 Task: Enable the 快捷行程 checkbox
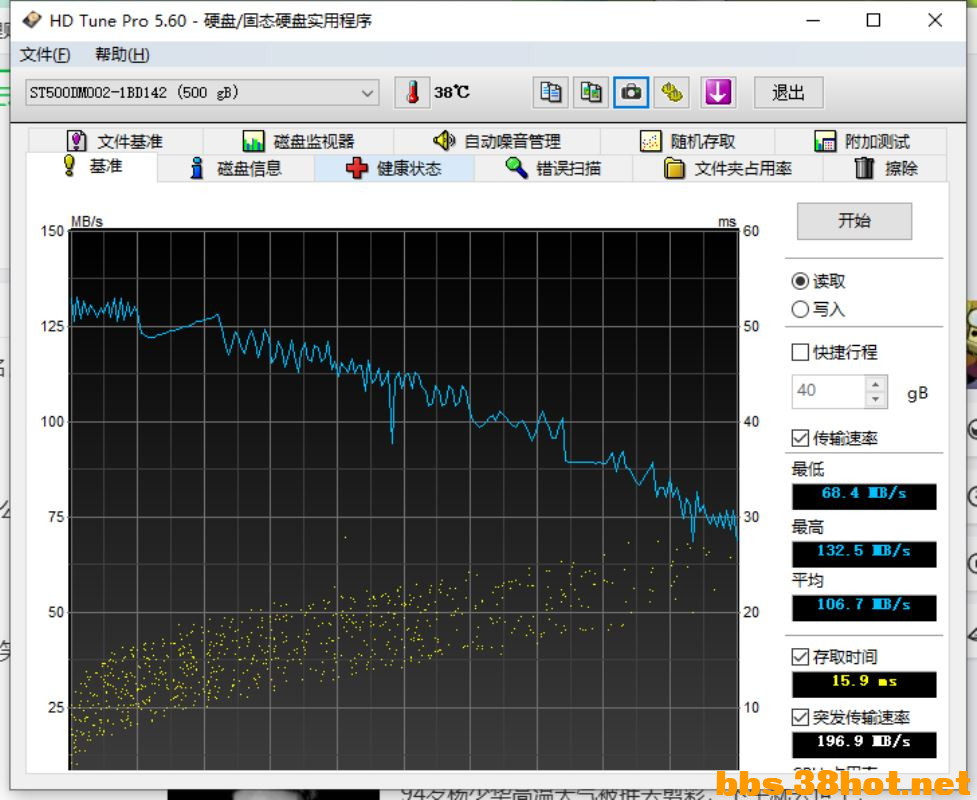800,353
